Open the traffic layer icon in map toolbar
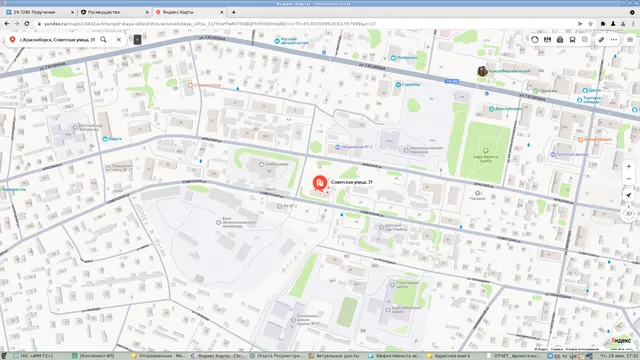Image resolution: width=640 pixels, height=360 pixels. coord(535,40)
